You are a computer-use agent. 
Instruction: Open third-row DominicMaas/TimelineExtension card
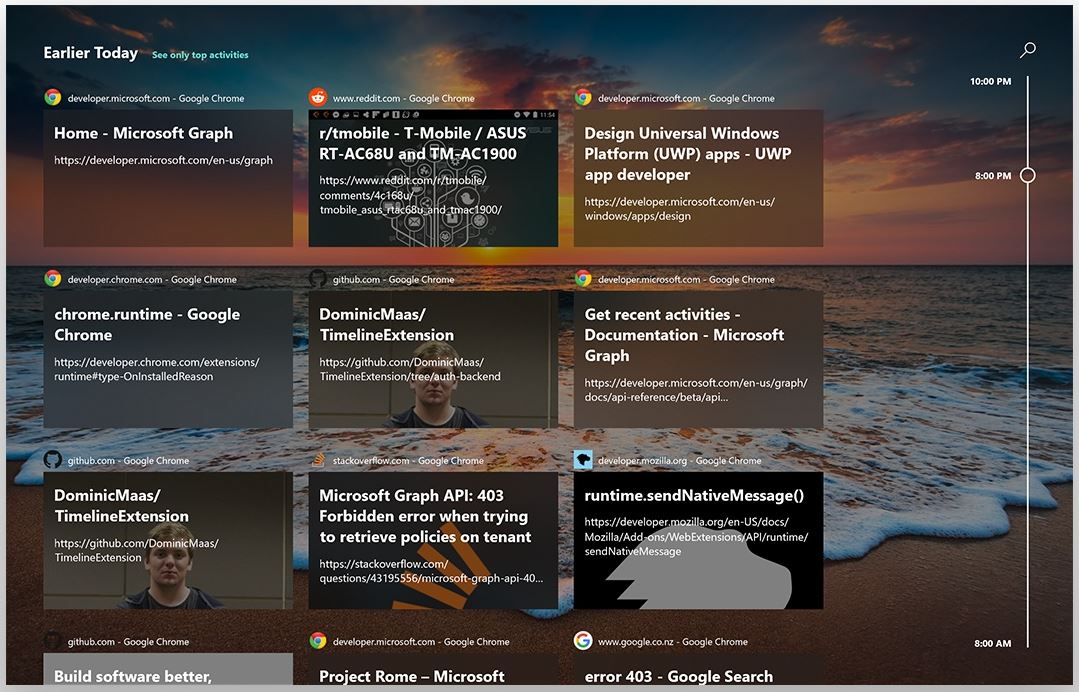[168, 540]
